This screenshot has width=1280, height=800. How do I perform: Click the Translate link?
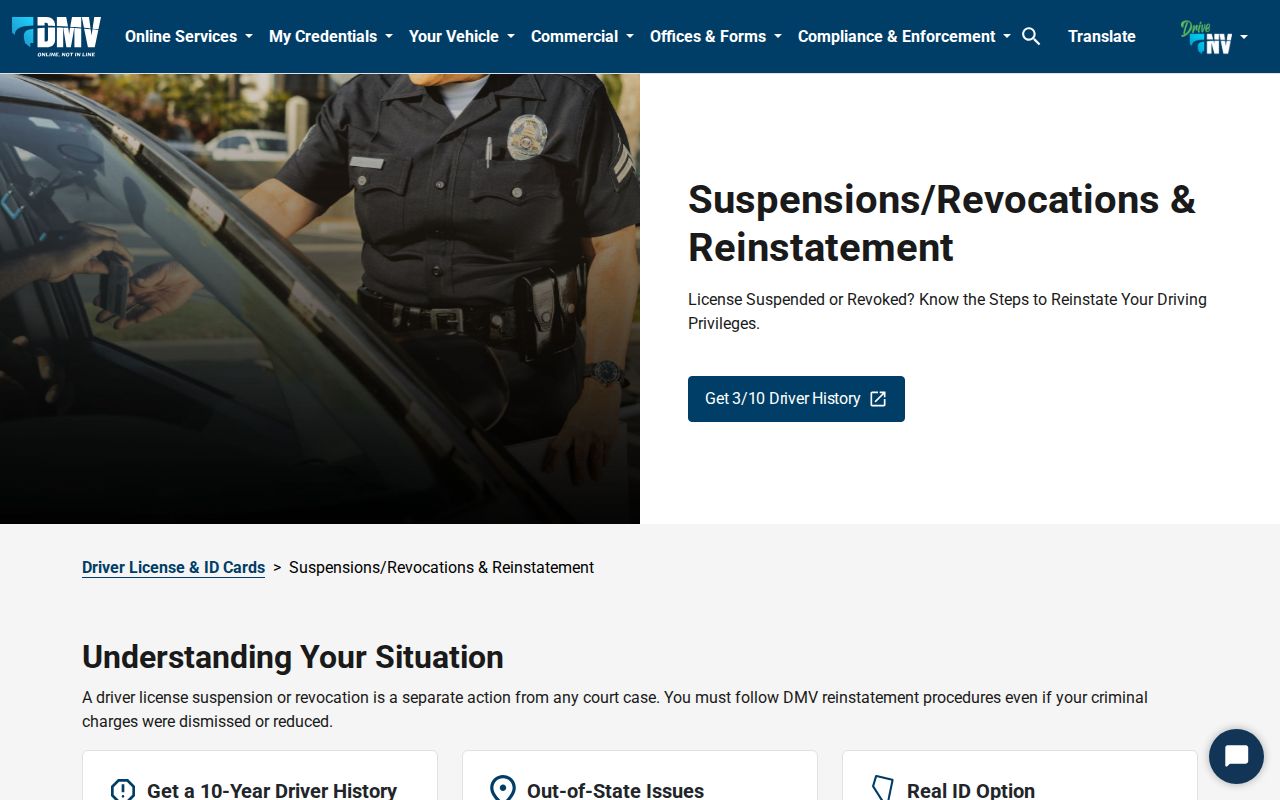(1101, 36)
